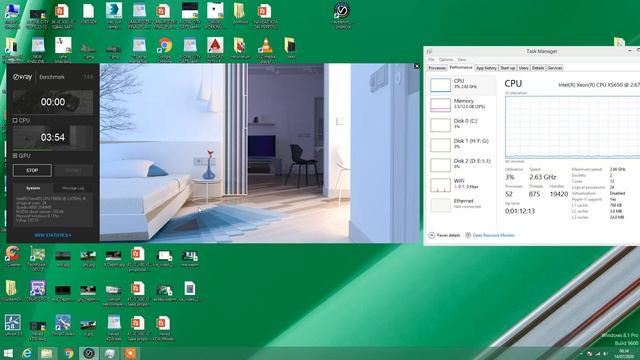Image resolution: width=640 pixels, height=360 pixels.
Task: Select Ethernet in the performance sidebar
Action: pyautogui.click(x=462, y=204)
